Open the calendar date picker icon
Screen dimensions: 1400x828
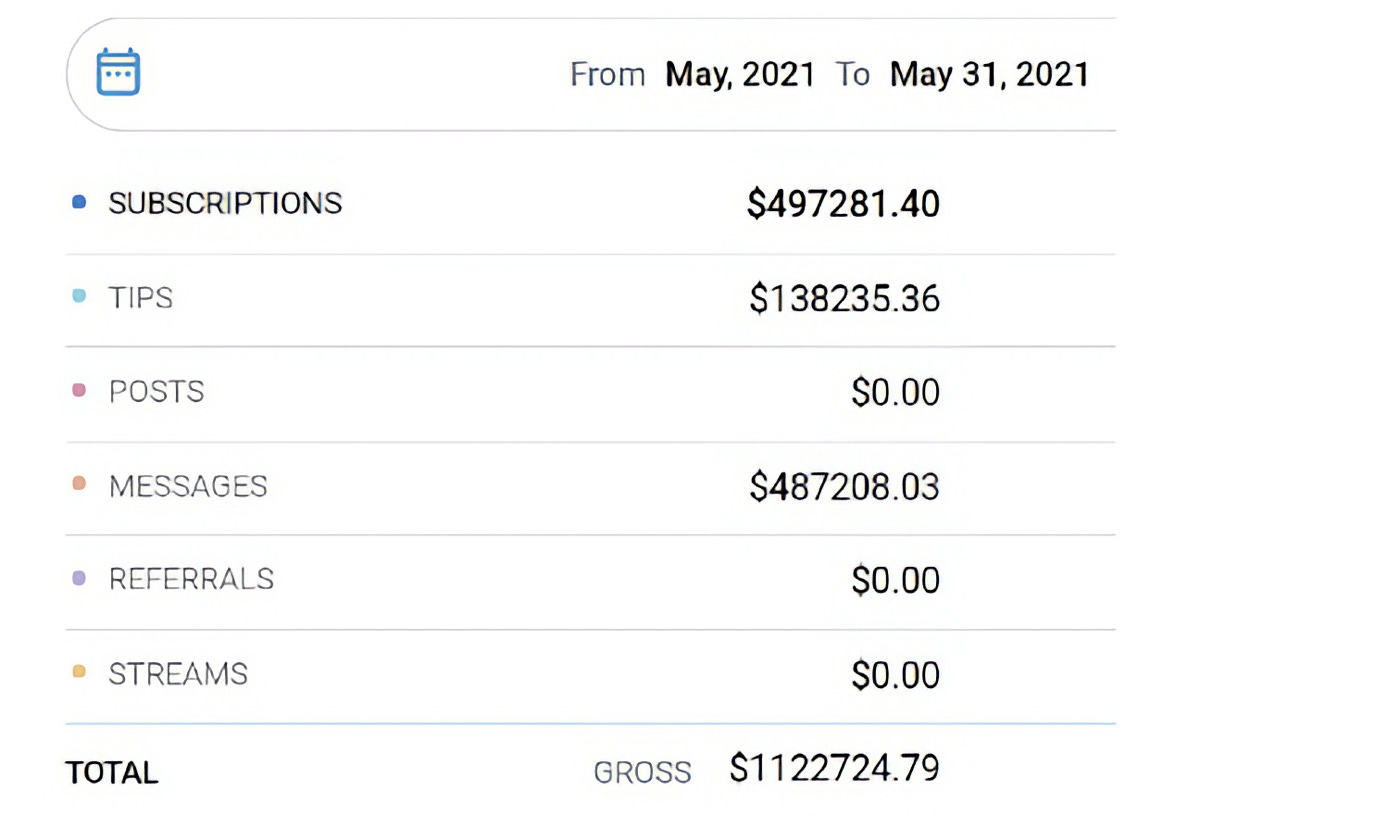point(118,73)
